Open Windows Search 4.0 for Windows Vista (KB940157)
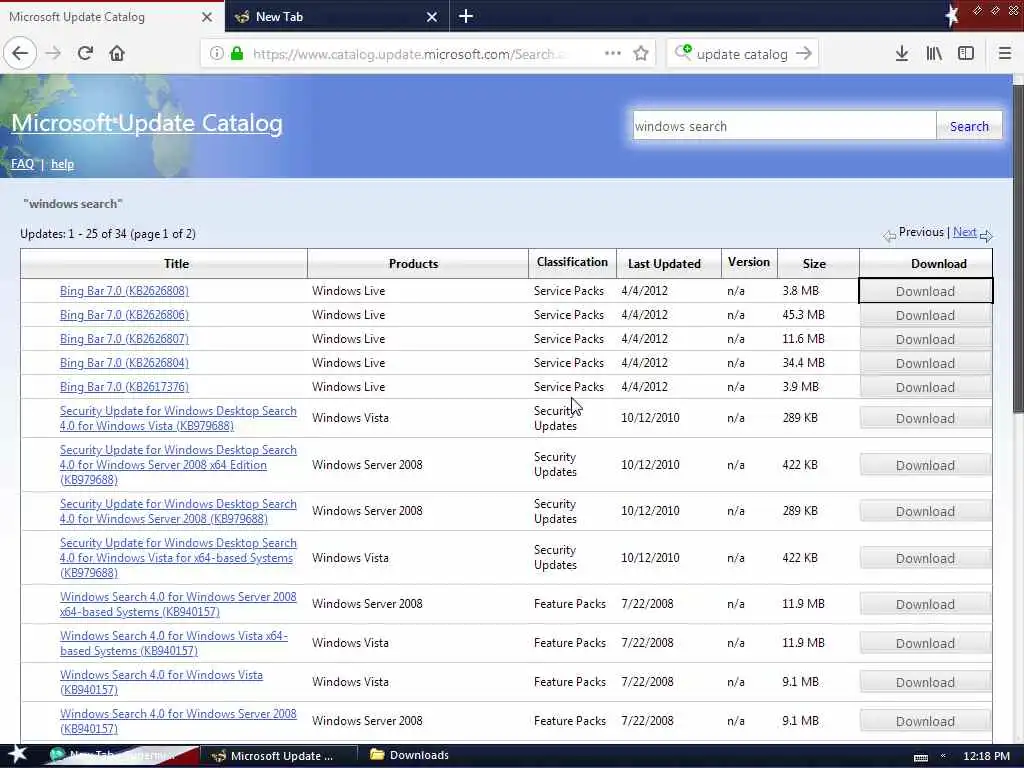 [x=161, y=682]
